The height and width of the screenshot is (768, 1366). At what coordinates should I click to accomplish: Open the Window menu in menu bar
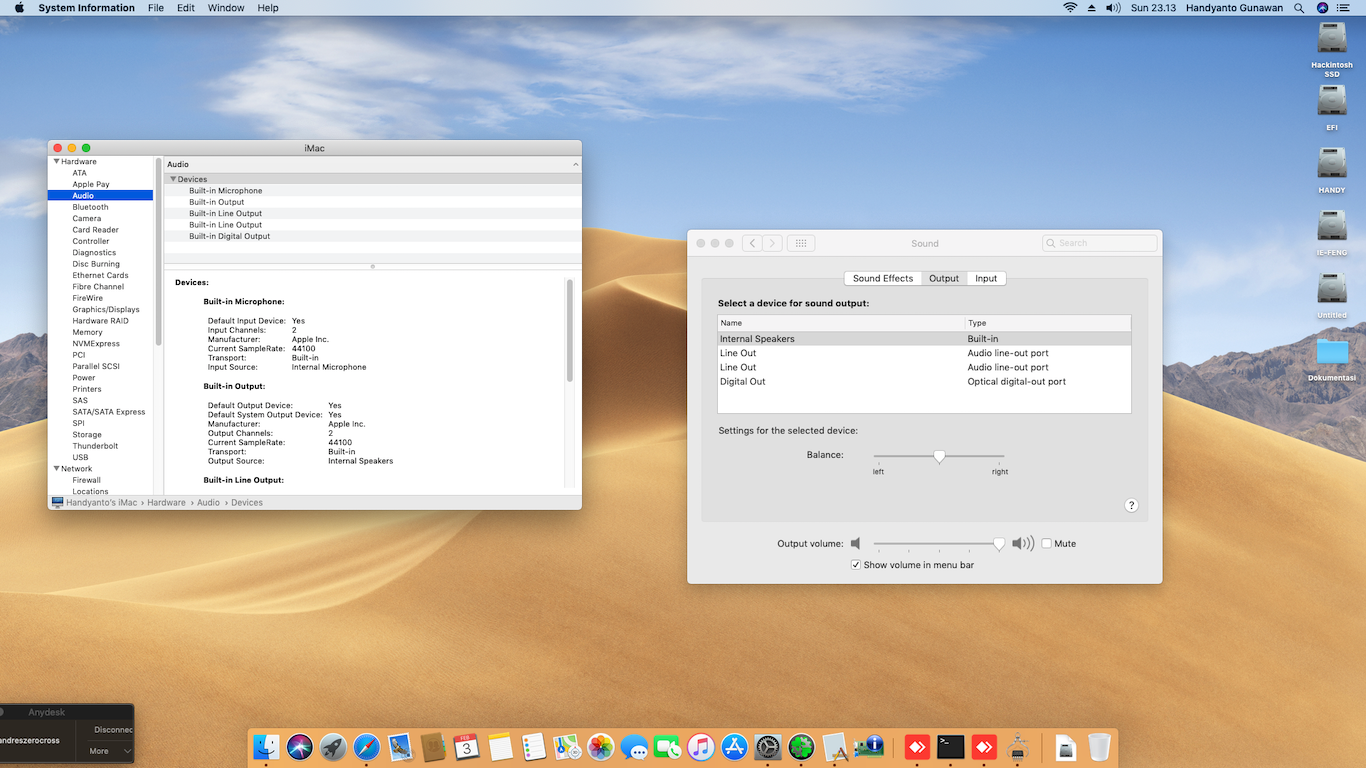coord(226,8)
